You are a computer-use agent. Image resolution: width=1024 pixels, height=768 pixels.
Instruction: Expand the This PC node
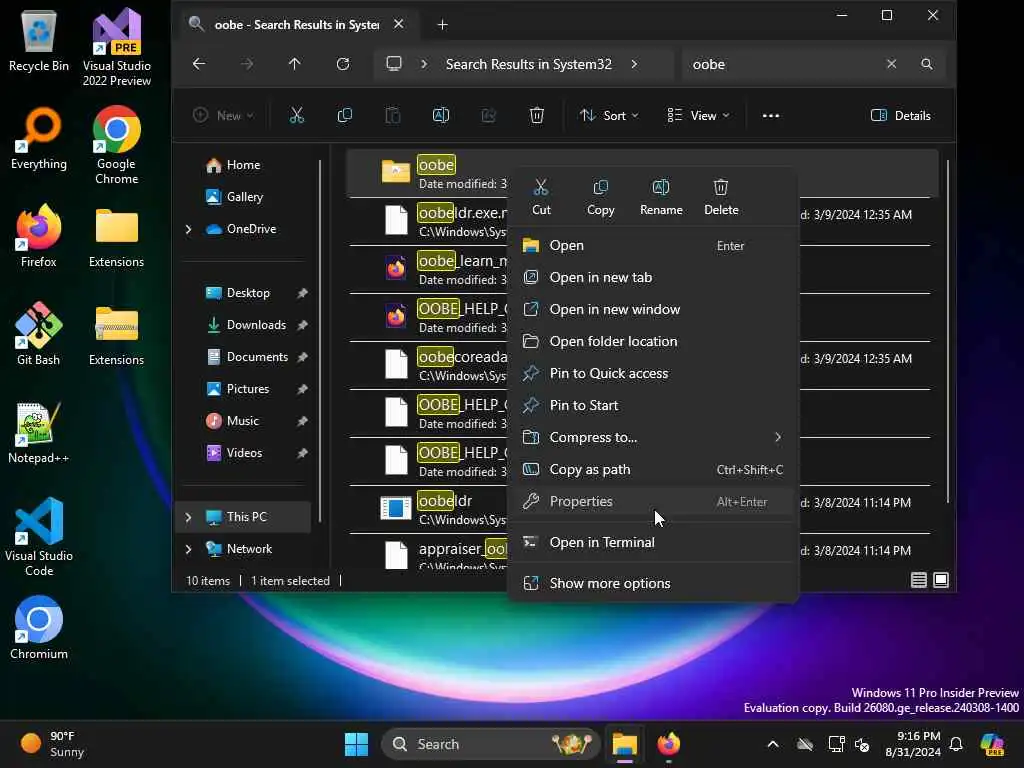(x=189, y=517)
